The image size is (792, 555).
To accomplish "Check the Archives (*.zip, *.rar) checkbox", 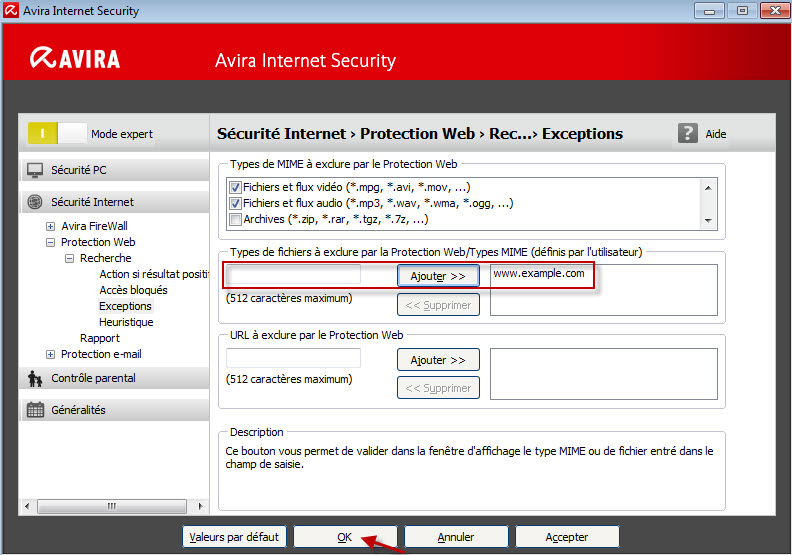I will coord(235,220).
